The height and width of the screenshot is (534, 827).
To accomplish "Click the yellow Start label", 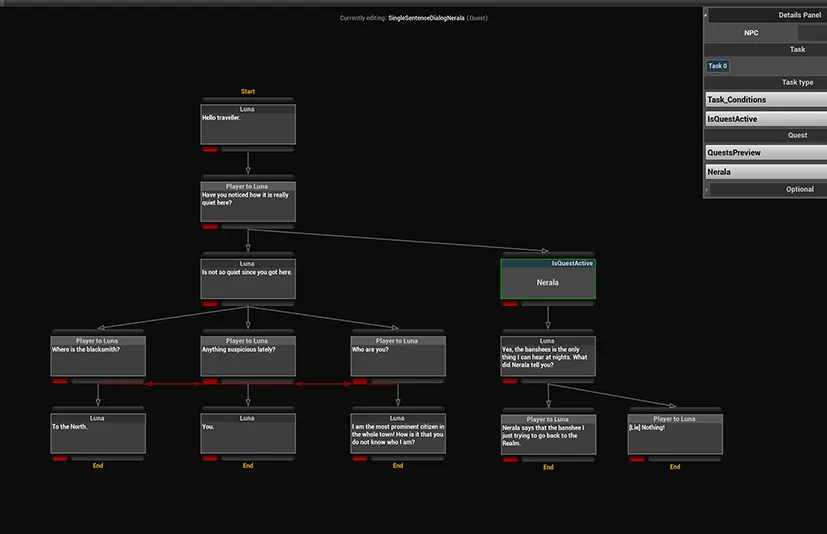I will pos(248,91).
